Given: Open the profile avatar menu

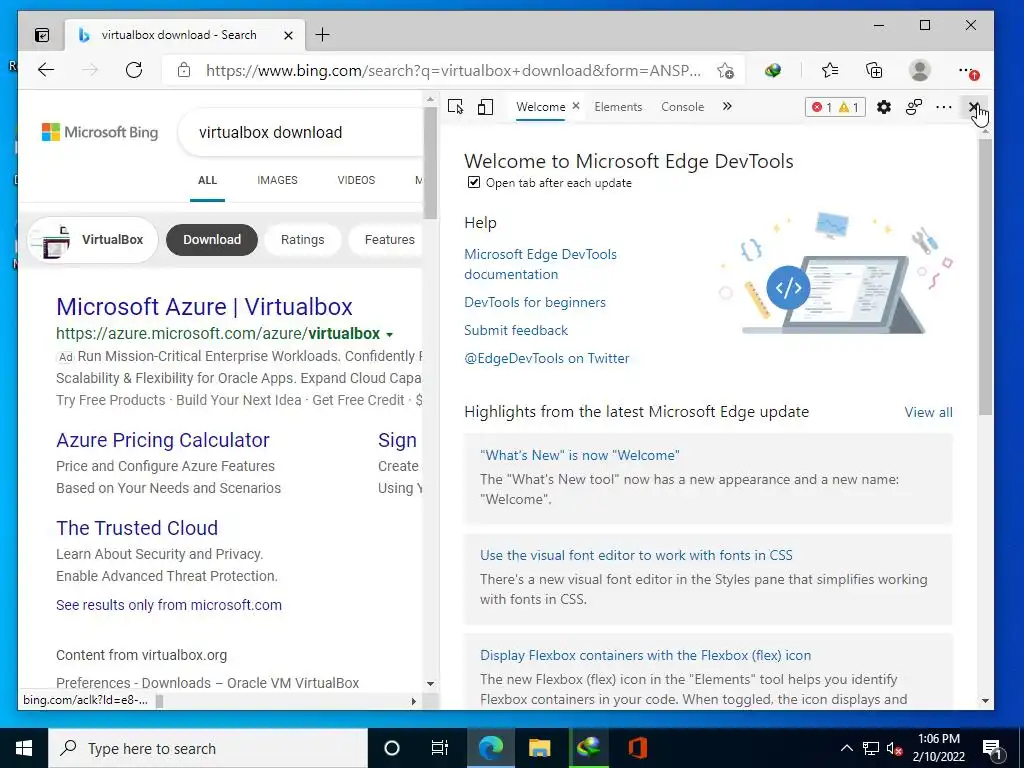Looking at the screenshot, I should (920, 70).
